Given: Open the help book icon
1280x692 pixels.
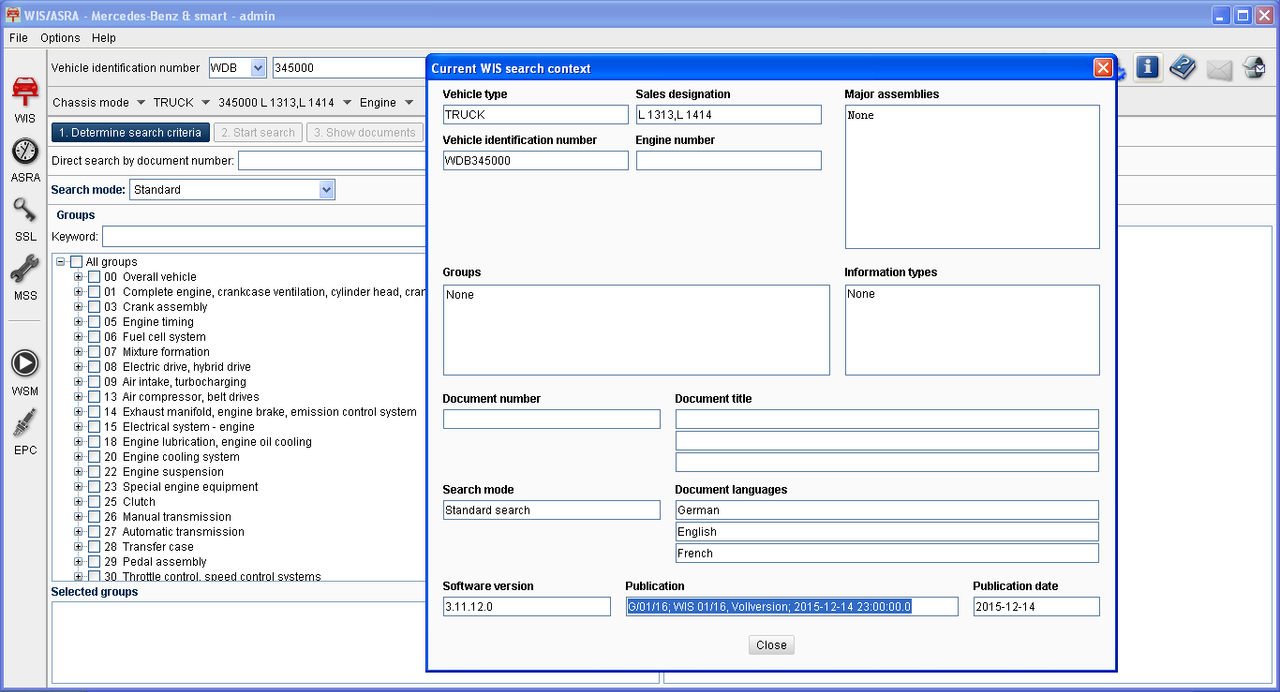Looking at the screenshot, I should (x=1183, y=68).
